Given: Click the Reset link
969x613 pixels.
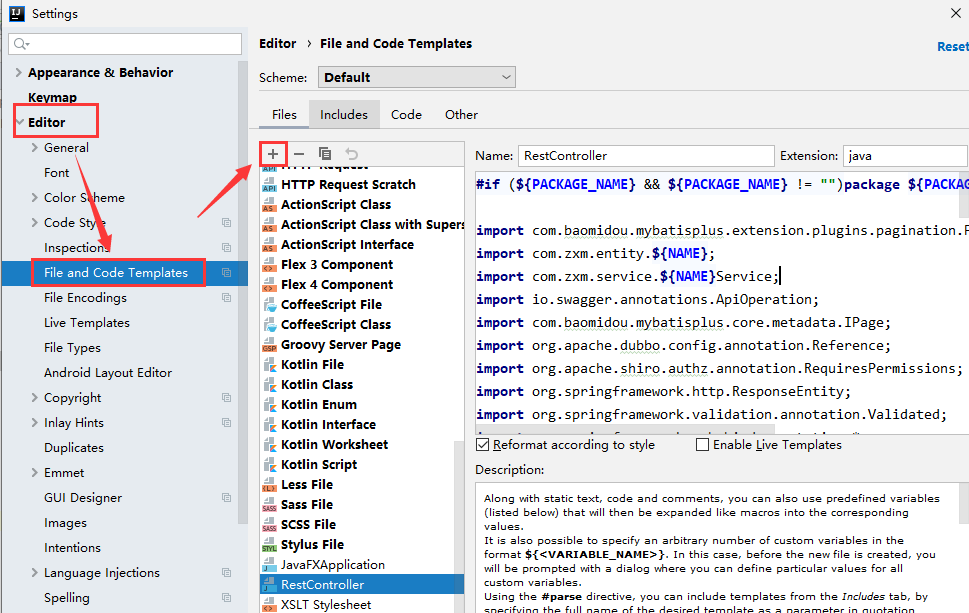Looking at the screenshot, I should point(952,46).
